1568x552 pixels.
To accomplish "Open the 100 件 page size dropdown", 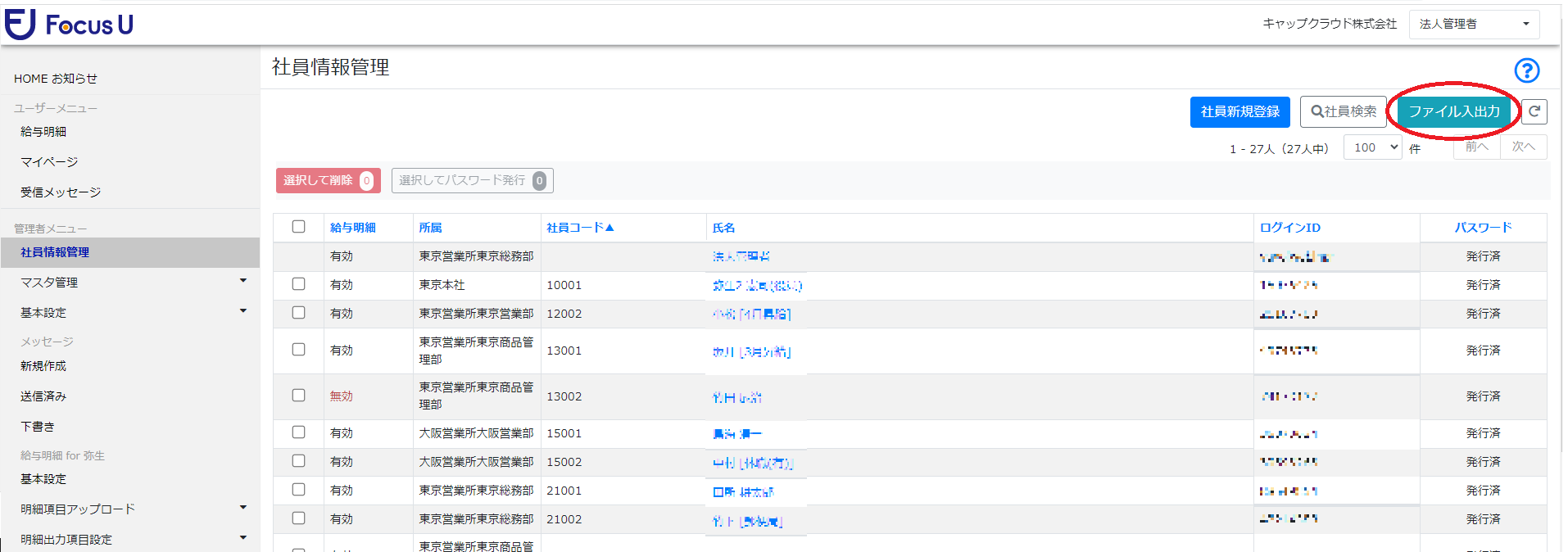I will point(1372,147).
